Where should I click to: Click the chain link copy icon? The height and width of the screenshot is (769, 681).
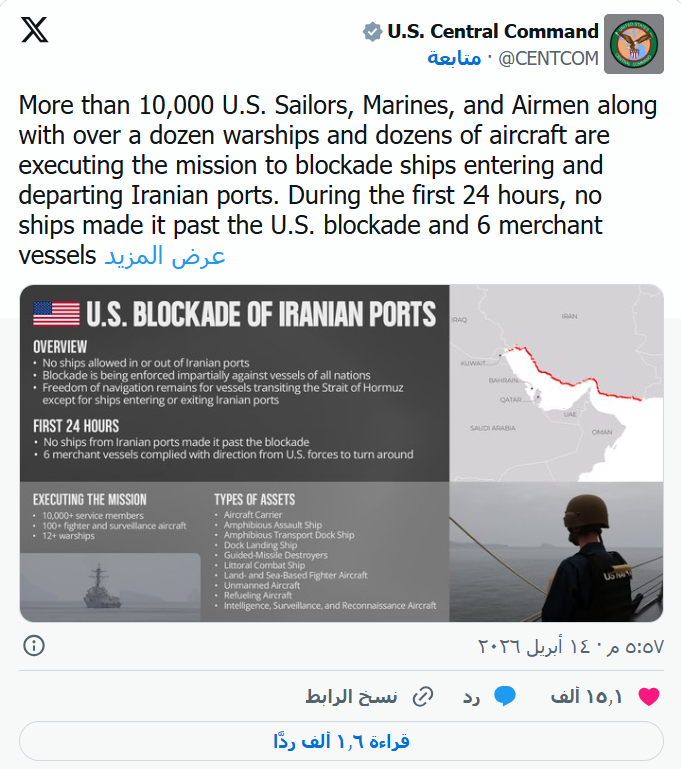(x=424, y=696)
